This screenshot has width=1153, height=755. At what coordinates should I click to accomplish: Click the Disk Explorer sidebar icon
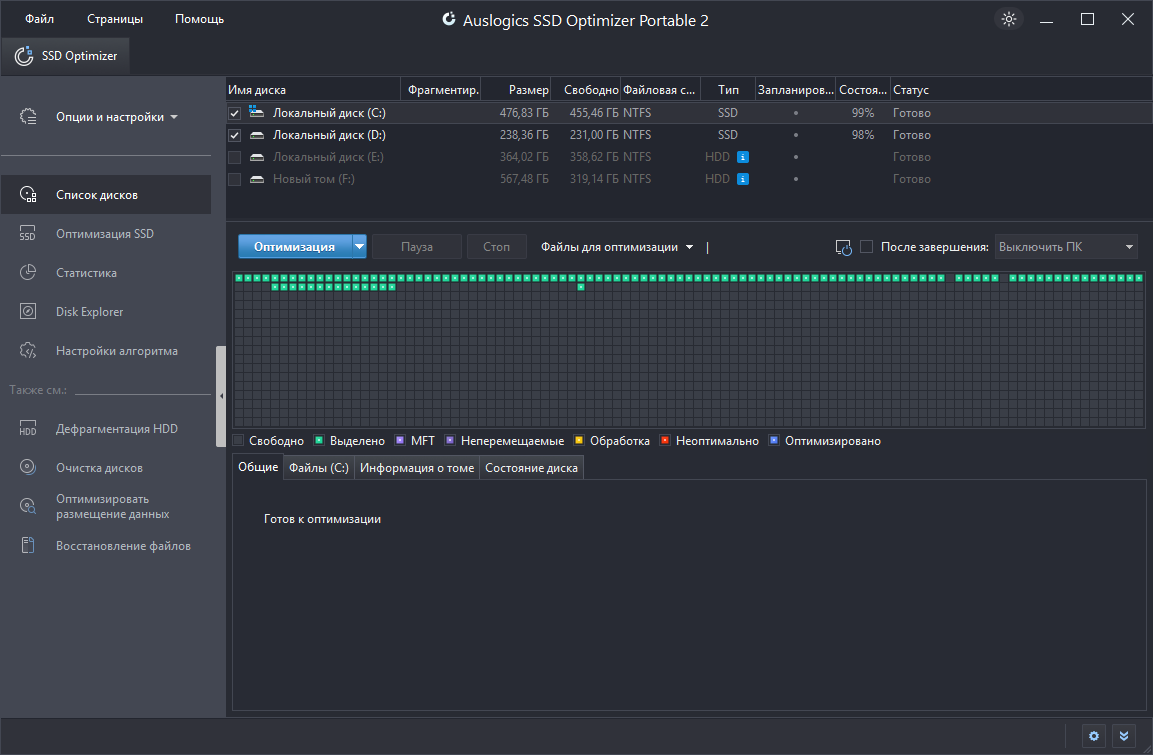[x=28, y=311]
